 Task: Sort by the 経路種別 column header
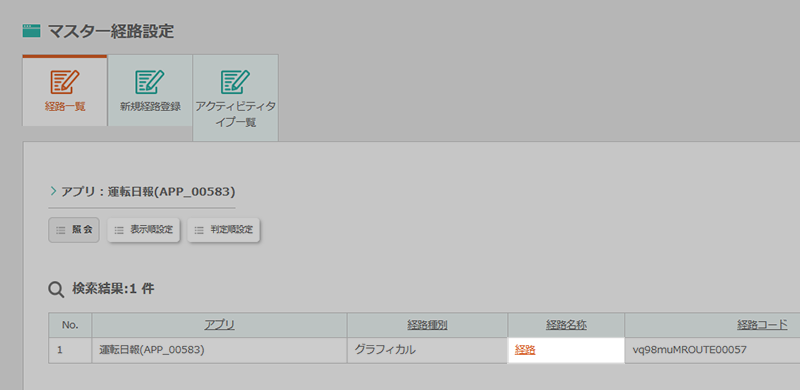point(428,325)
